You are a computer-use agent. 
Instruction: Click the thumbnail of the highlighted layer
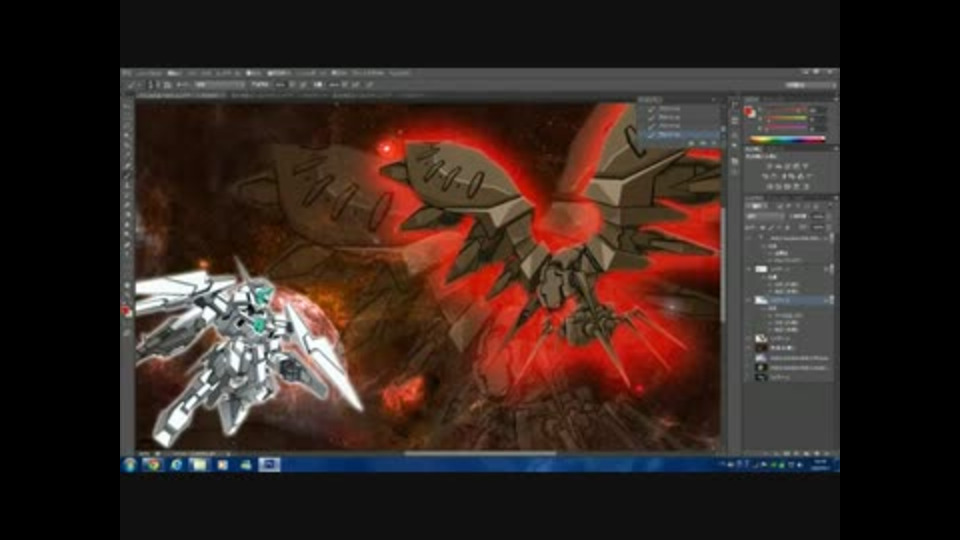click(x=761, y=301)
